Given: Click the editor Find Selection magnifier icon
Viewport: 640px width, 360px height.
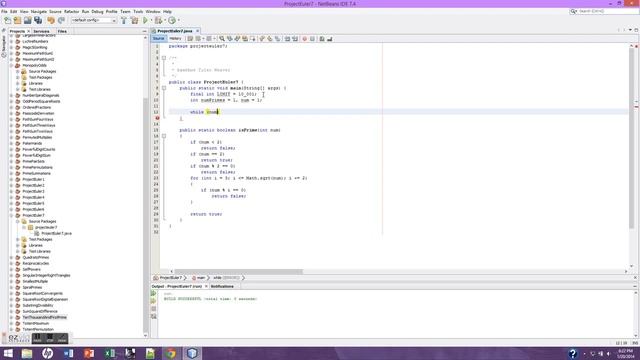Looking at the screenshot, I should click(222, 39).
